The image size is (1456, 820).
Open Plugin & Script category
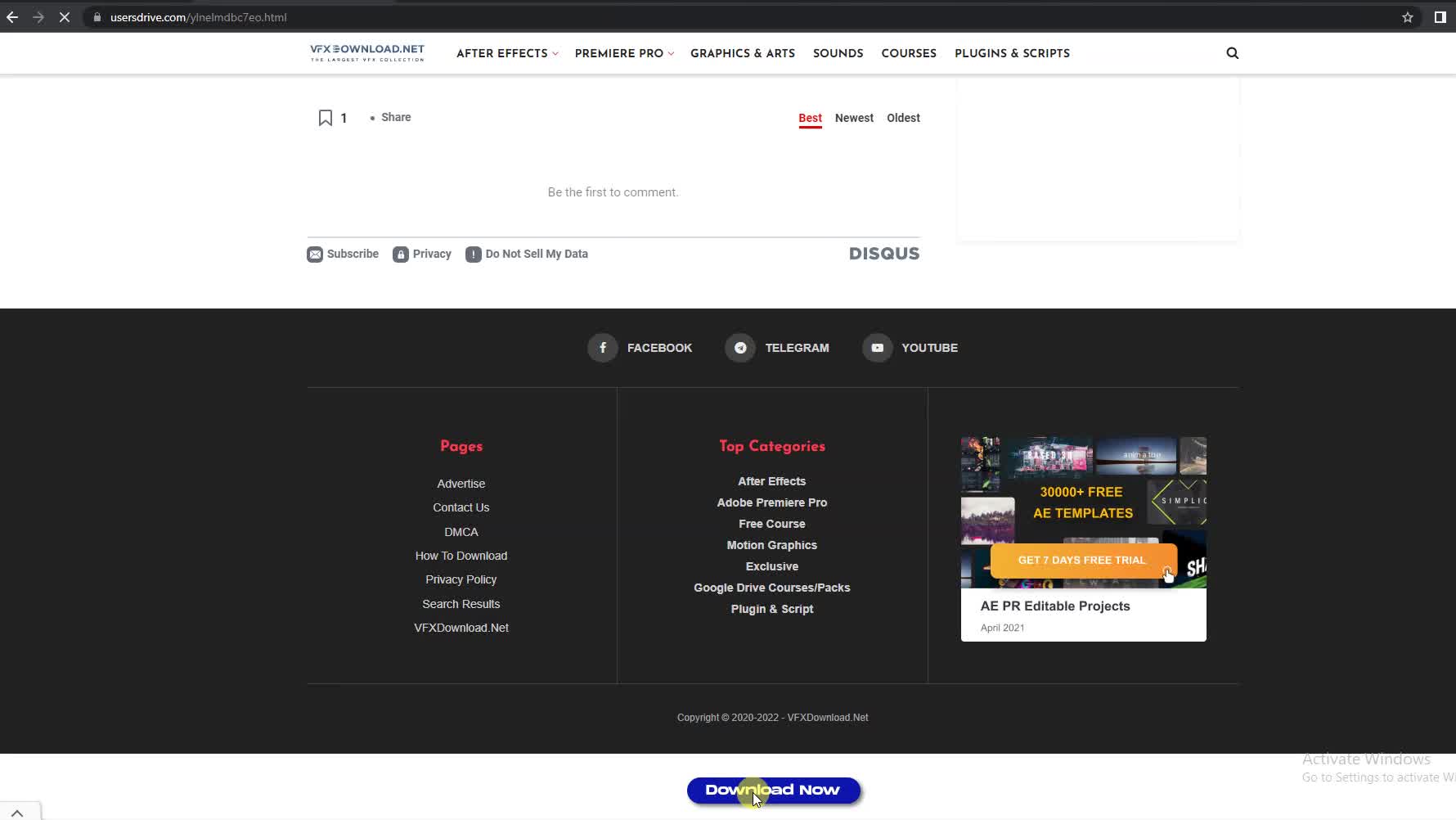click(x=772, y=609)
